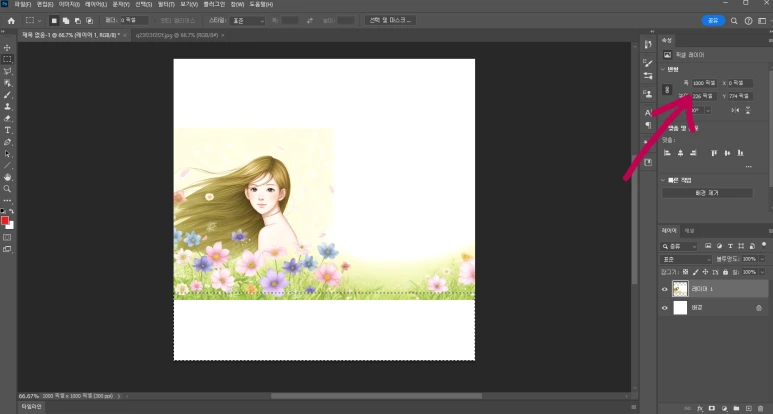The width and height of the screenshot is (773, 414).
Task: Select the Move tool
Action: tap(7, 47)
